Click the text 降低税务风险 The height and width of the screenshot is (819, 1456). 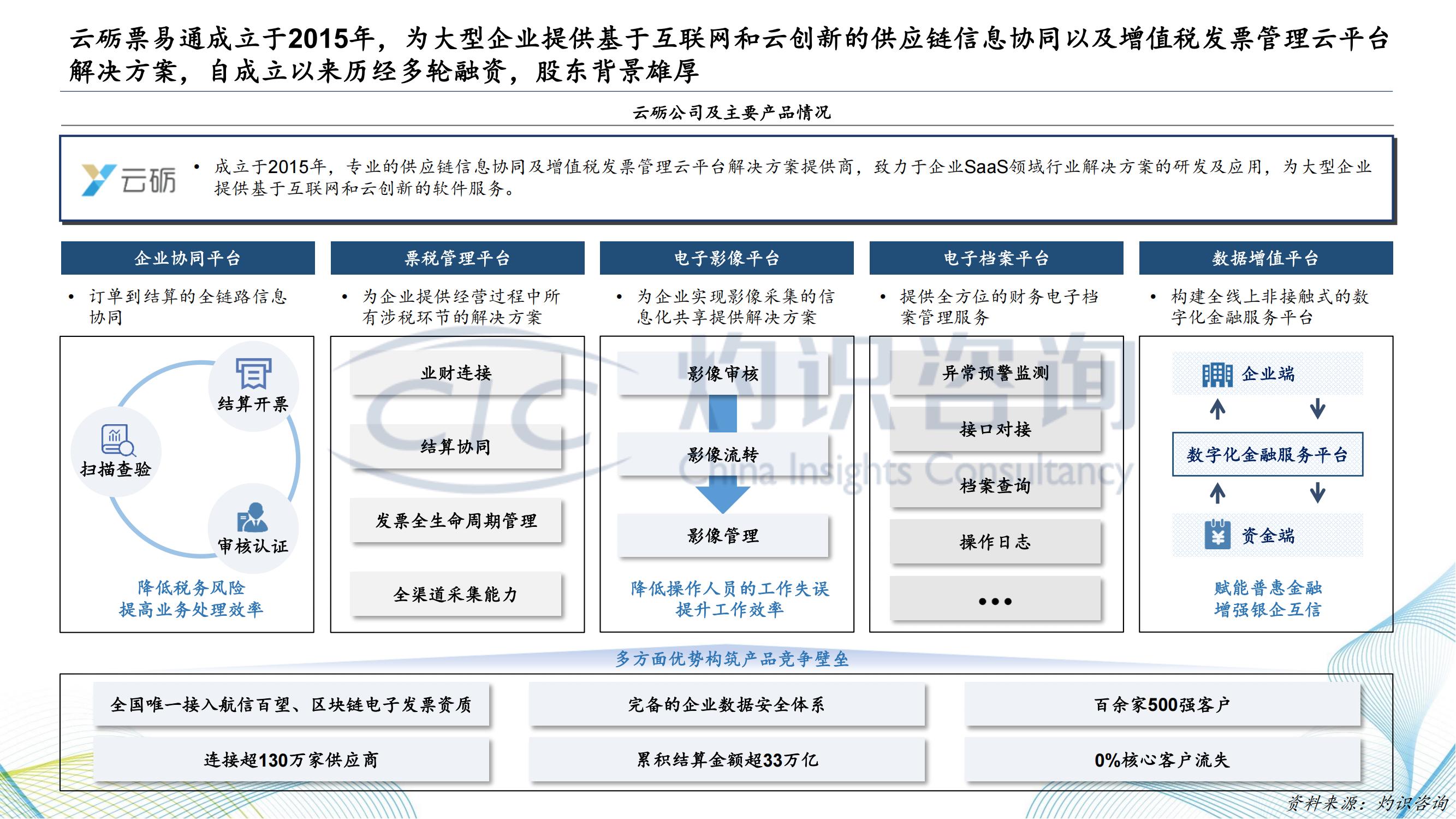(191, 588)
